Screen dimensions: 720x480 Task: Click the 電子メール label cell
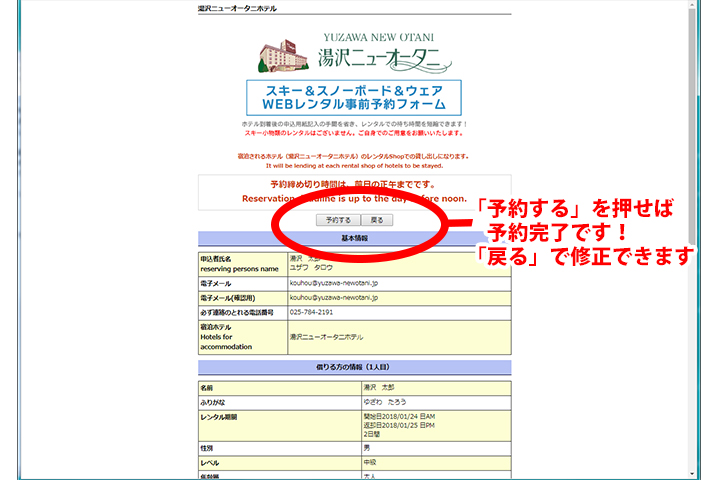pos(243,283)
